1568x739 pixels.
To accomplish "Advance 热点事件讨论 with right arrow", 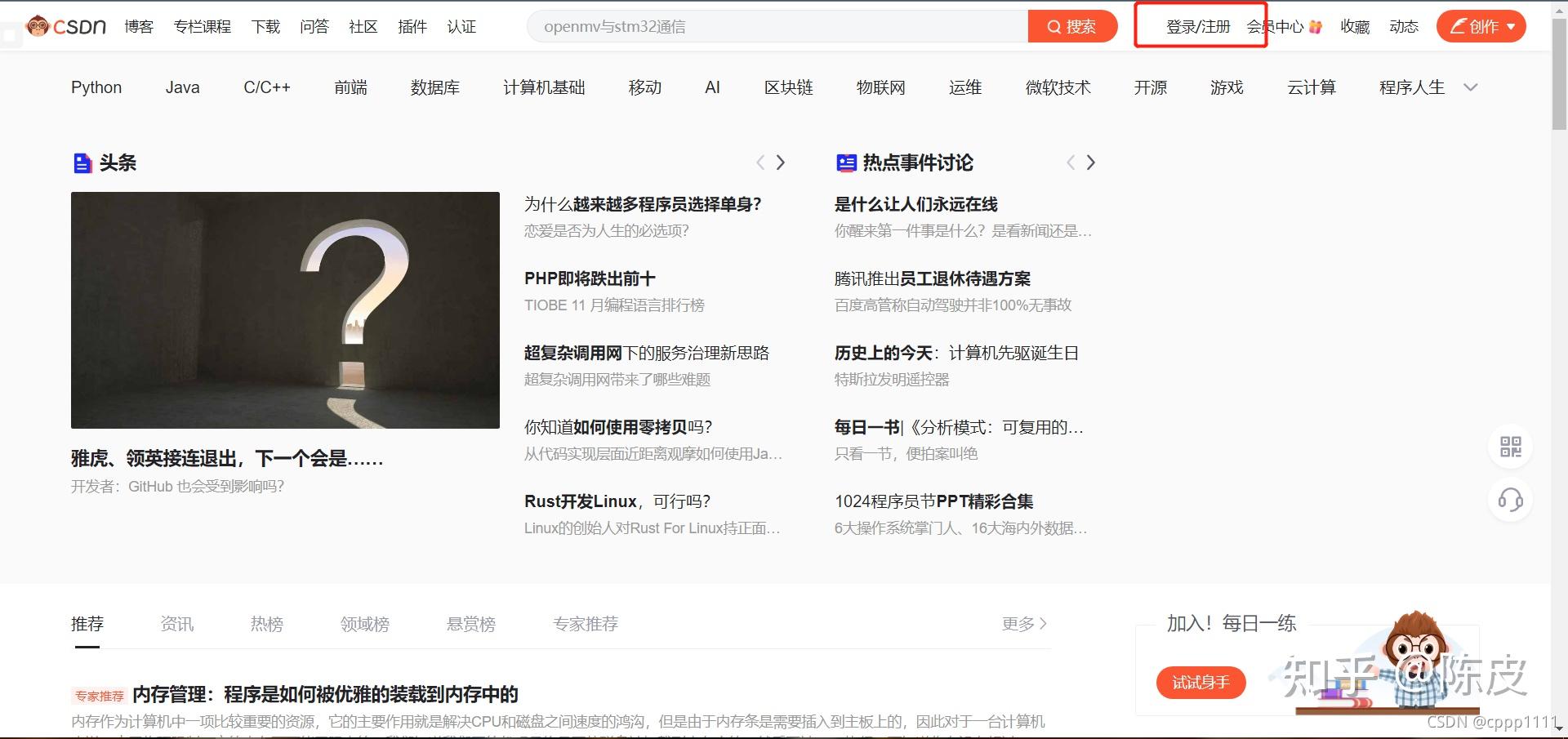I will [1091, 162].
